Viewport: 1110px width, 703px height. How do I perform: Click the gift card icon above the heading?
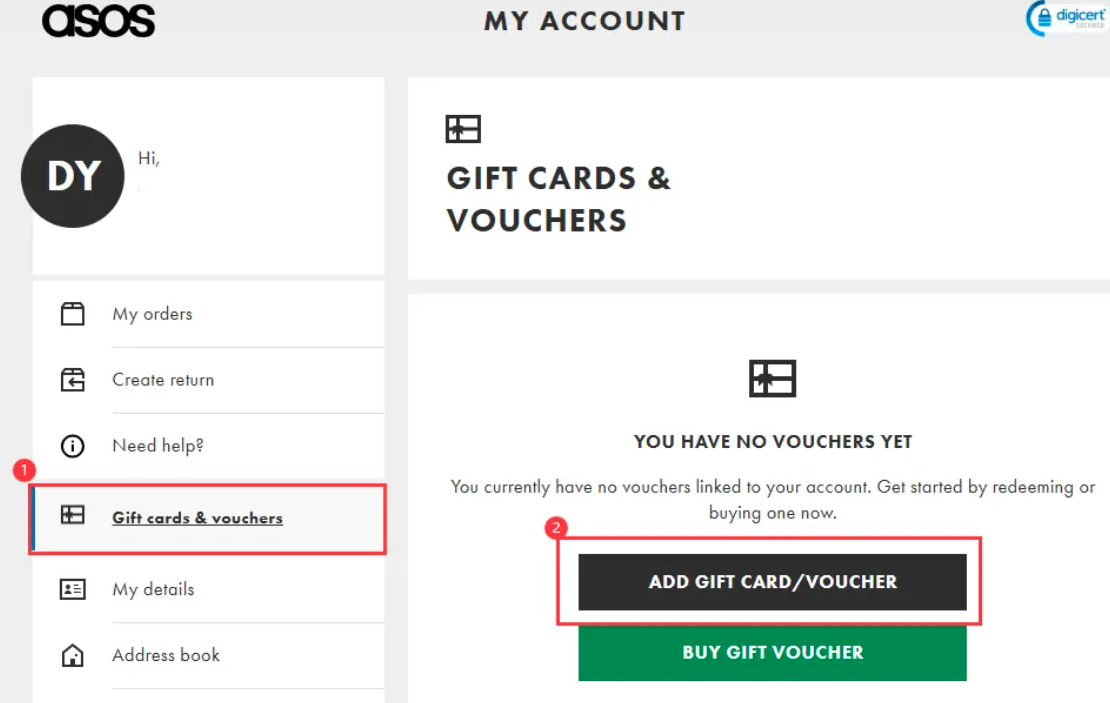[x=463, y=129]
